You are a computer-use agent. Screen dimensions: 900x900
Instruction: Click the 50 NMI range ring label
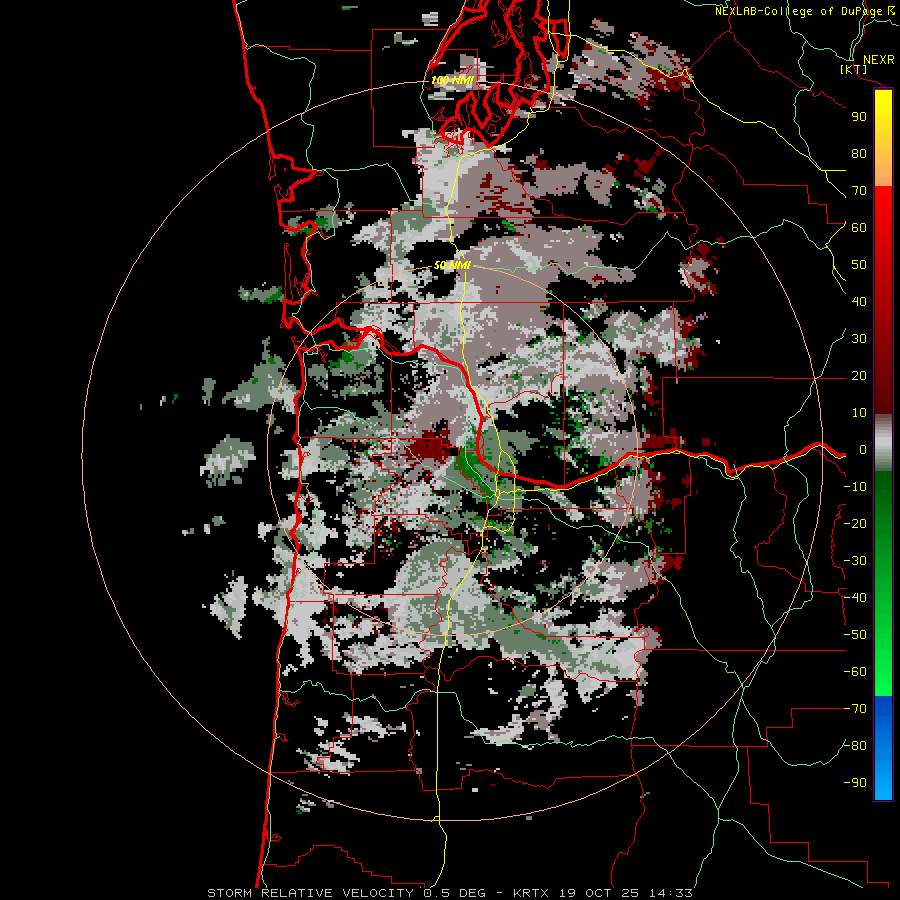[x=452, y=265]
